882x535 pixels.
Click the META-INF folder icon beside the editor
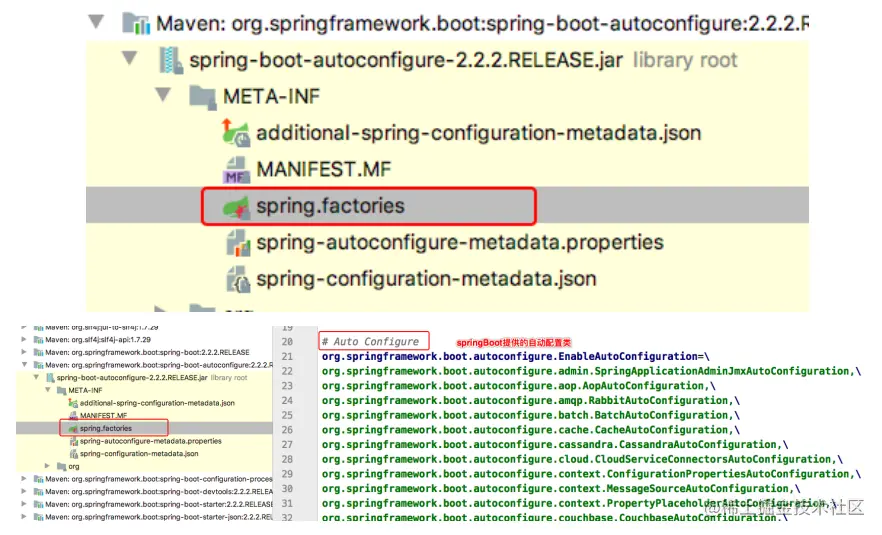click(61, 390)
